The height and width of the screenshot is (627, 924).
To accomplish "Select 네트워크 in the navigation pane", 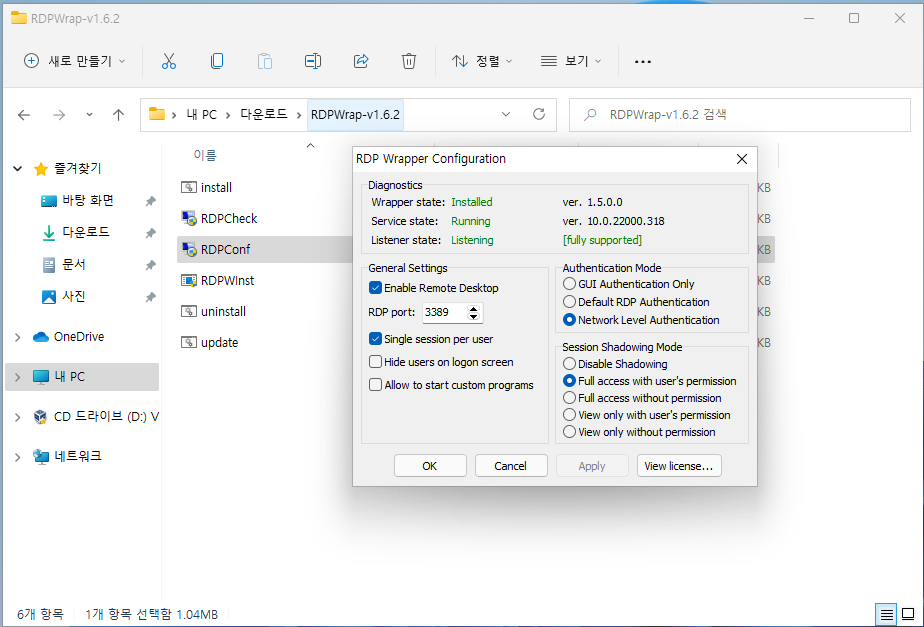I will 77,457.
